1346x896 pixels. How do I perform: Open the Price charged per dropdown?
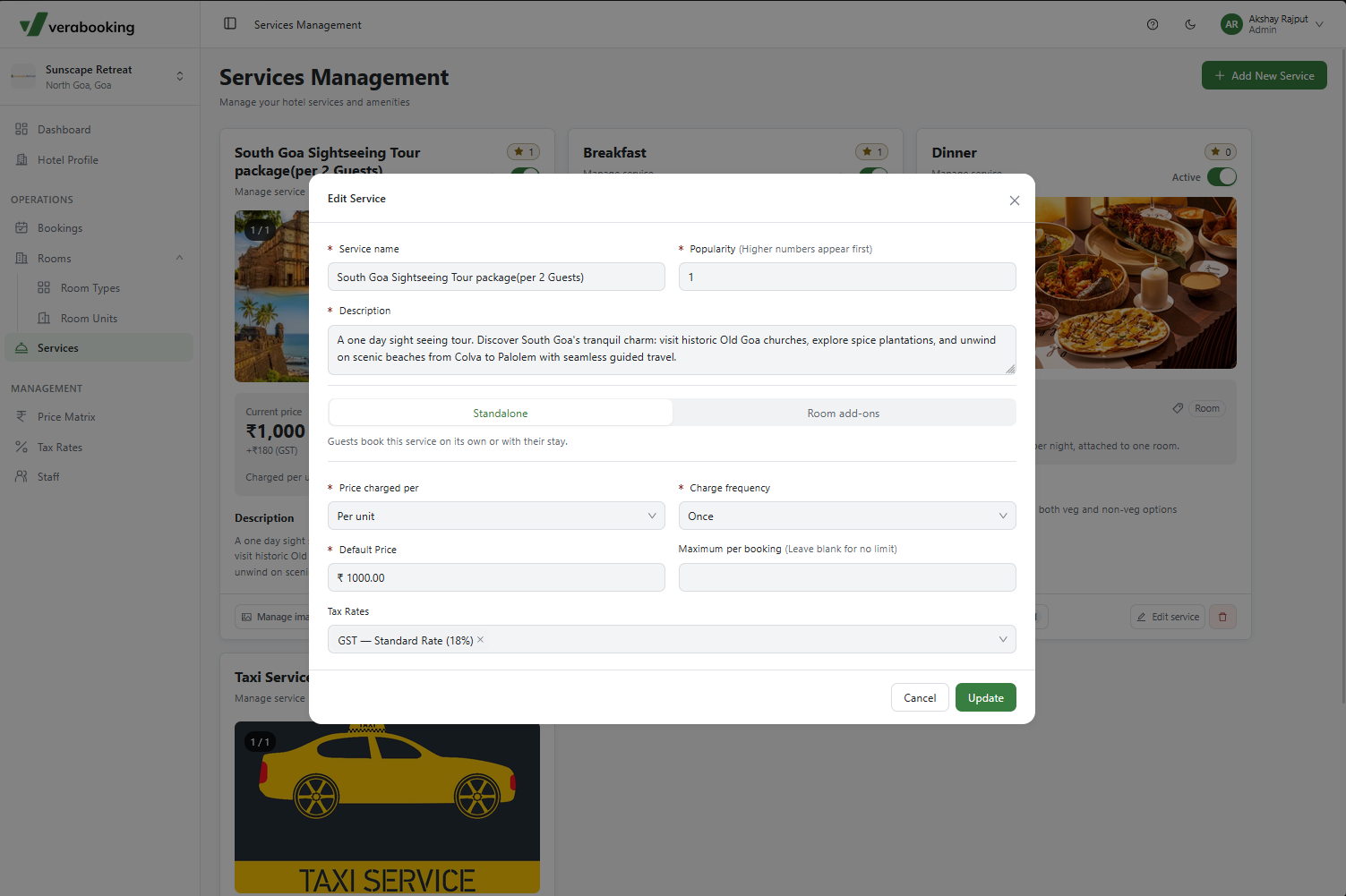pyautogui.click(x=496, y=516)
